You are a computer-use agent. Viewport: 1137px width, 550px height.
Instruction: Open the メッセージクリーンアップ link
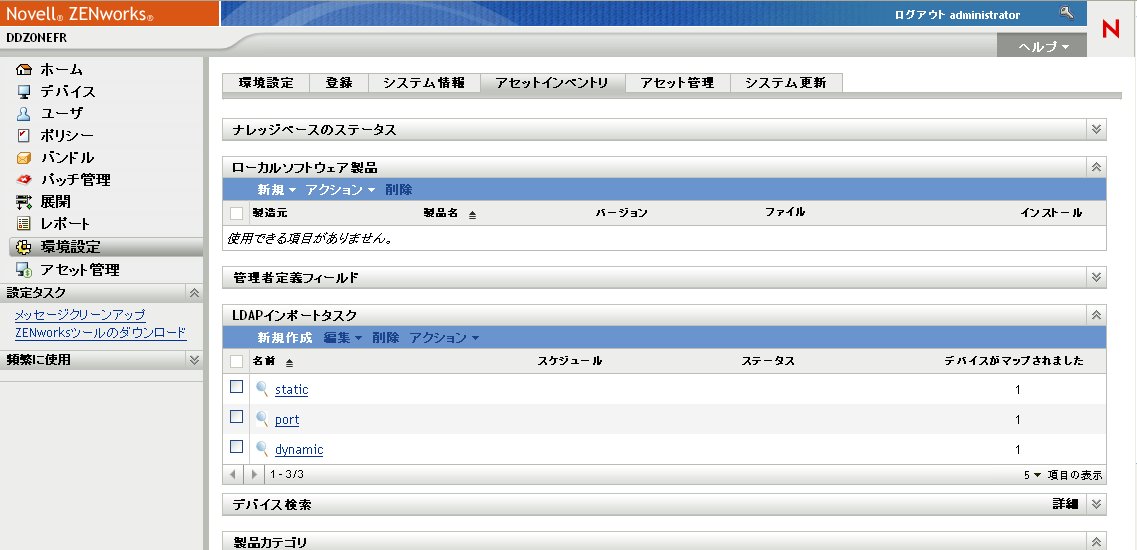click(80, 315)
